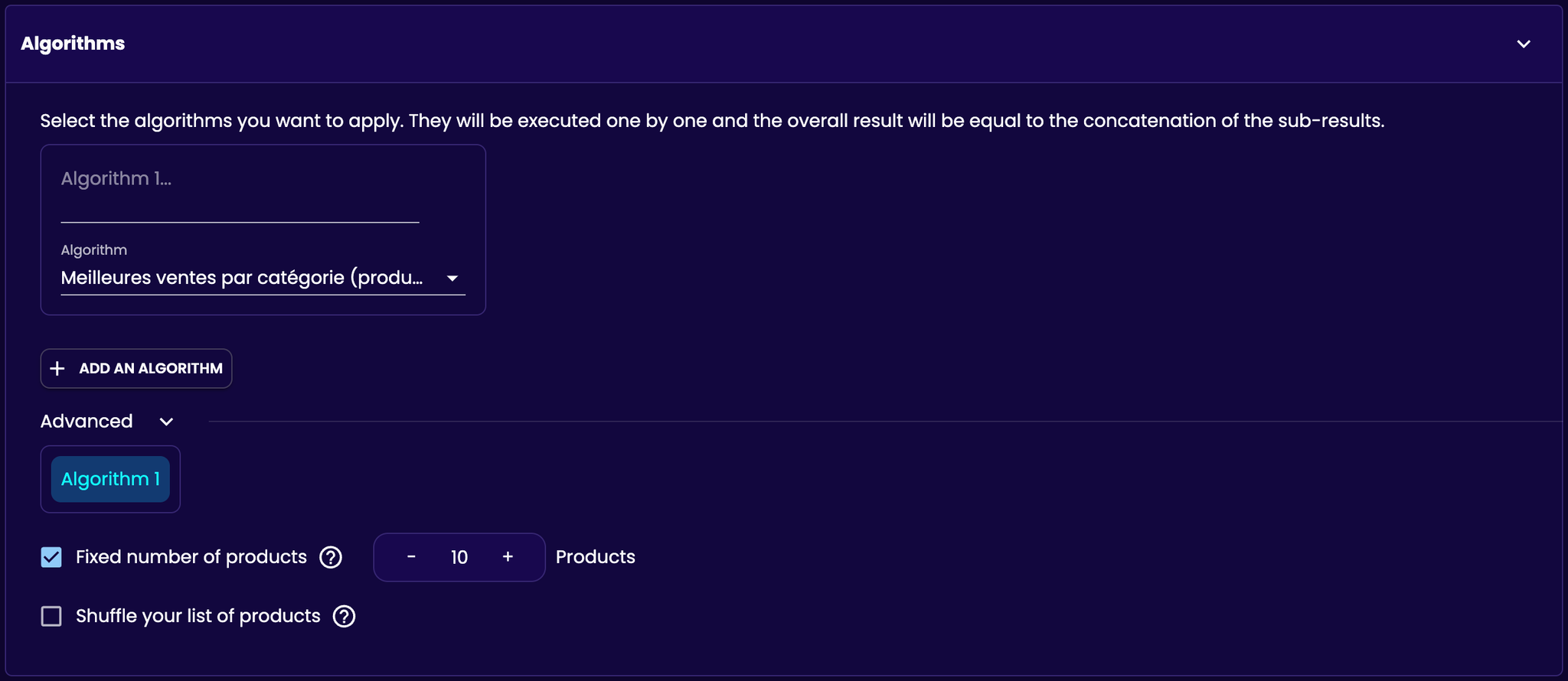Viewport: 1568px width, 681px height.
Task: Increase product count with plus button
Action: coord(508,557)
